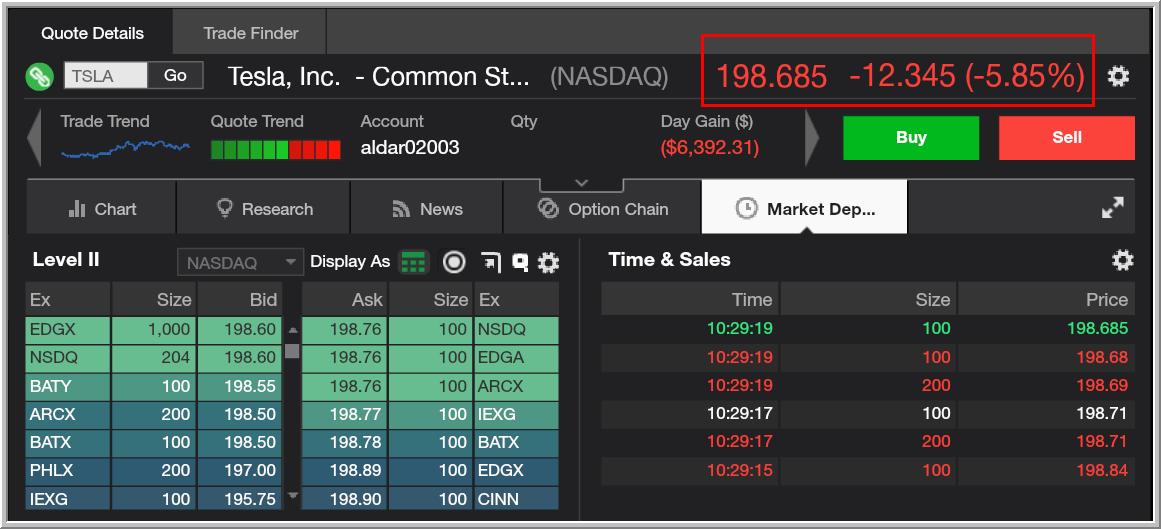Viewport: 1161px width, 529px height.
Task: Click the red Sell button
Action: tap(1067, 138)
